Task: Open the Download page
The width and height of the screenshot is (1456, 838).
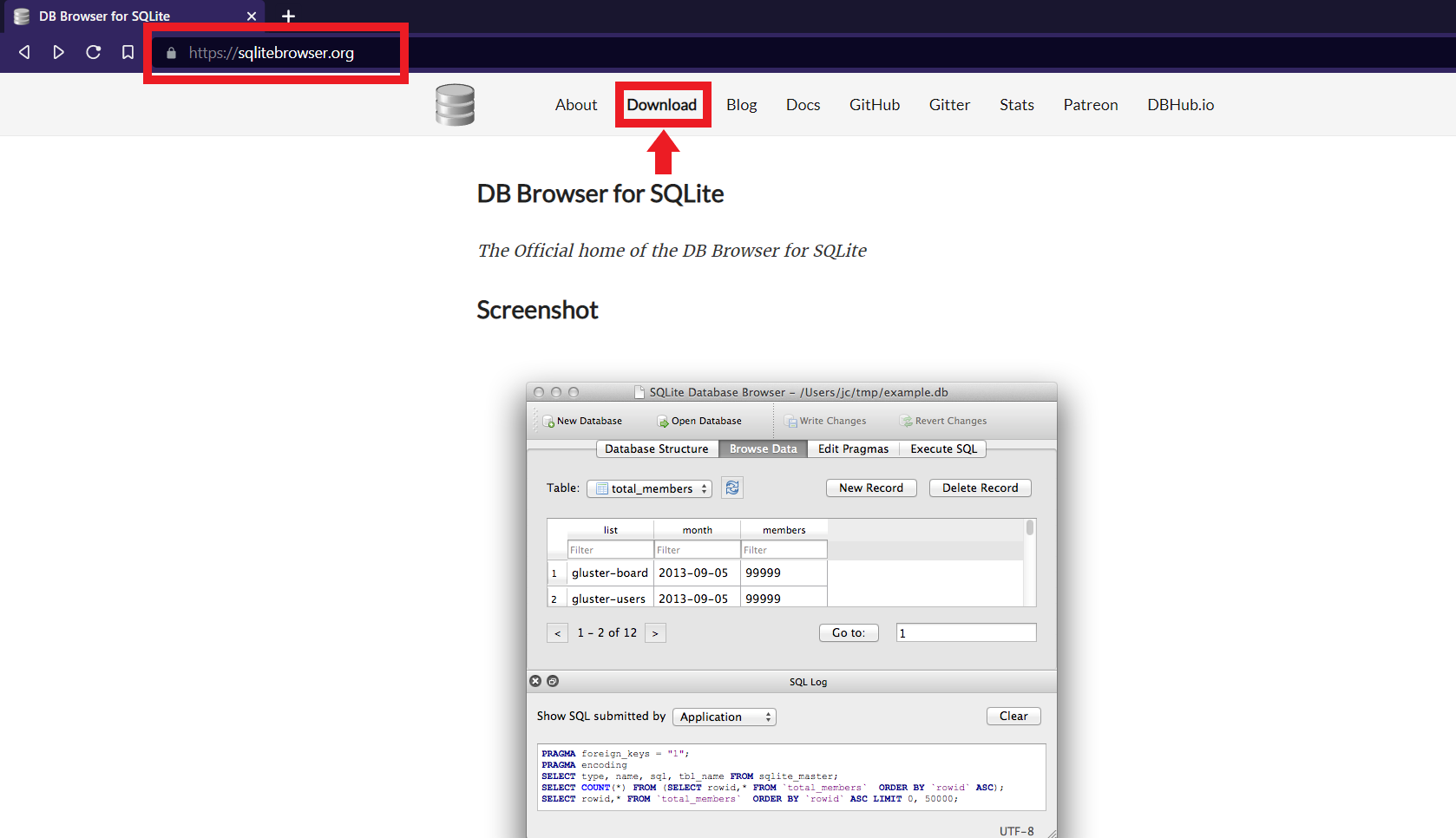Action: (x=661, y=105)
